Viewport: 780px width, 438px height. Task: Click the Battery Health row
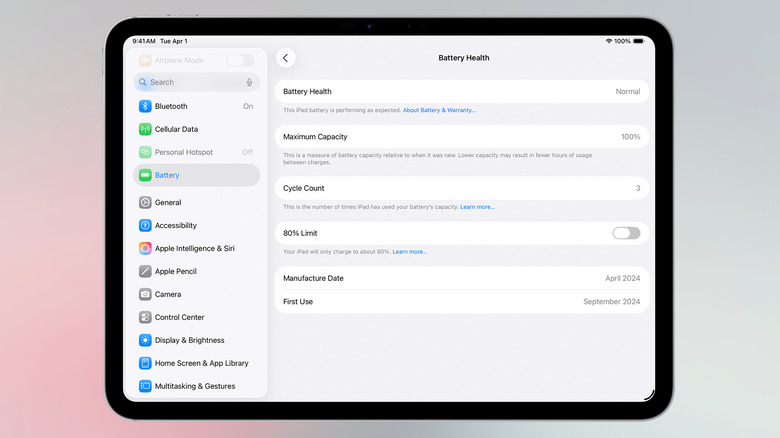[462, 92]
